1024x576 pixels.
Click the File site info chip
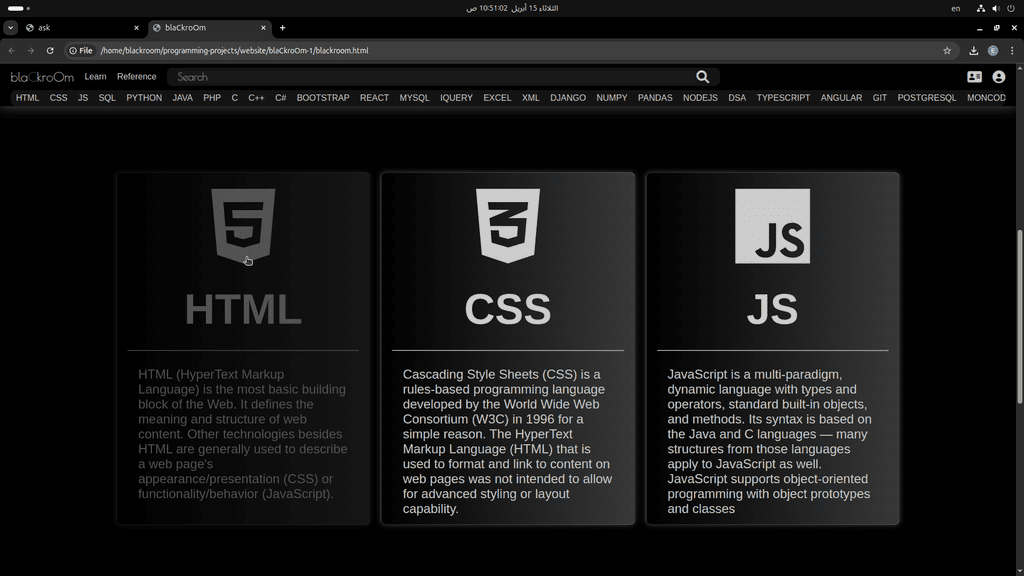(81, 50)
